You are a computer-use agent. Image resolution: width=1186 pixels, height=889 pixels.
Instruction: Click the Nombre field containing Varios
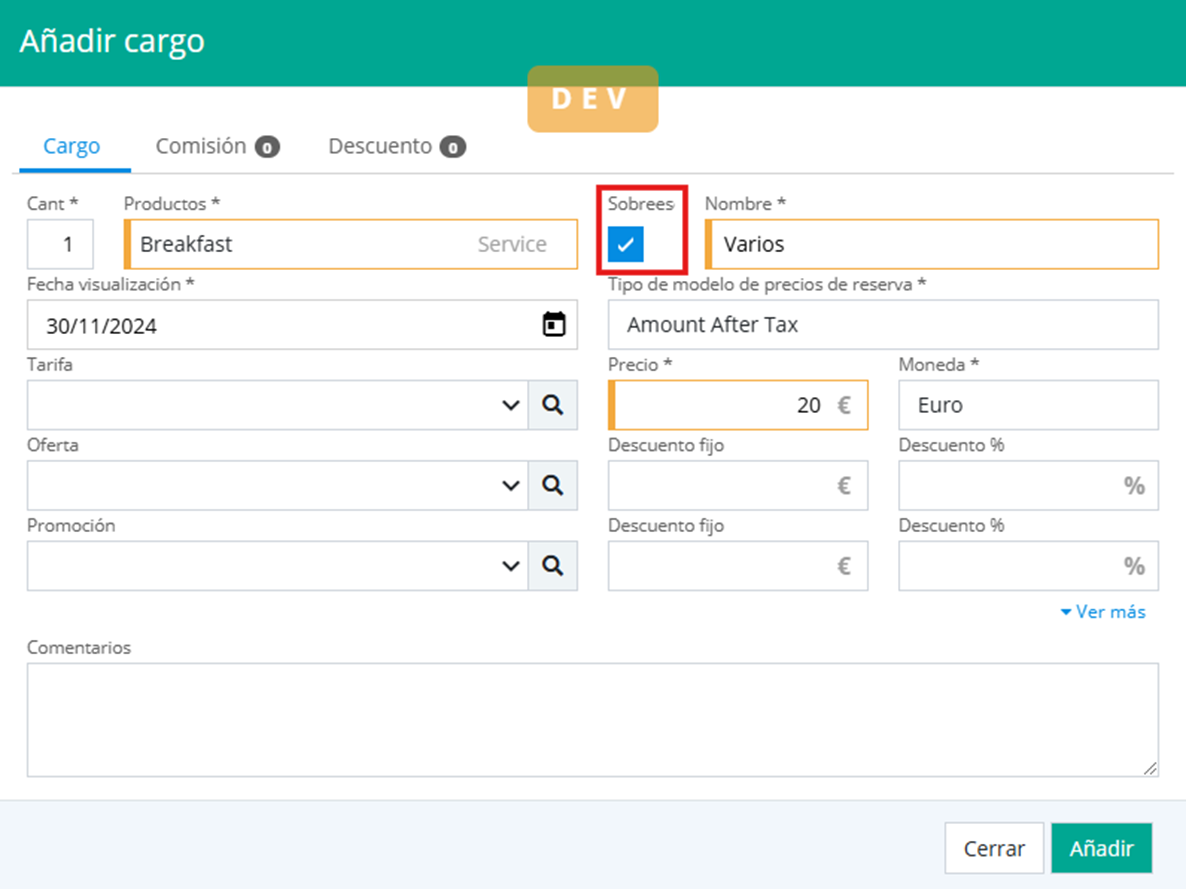point(930,244)
